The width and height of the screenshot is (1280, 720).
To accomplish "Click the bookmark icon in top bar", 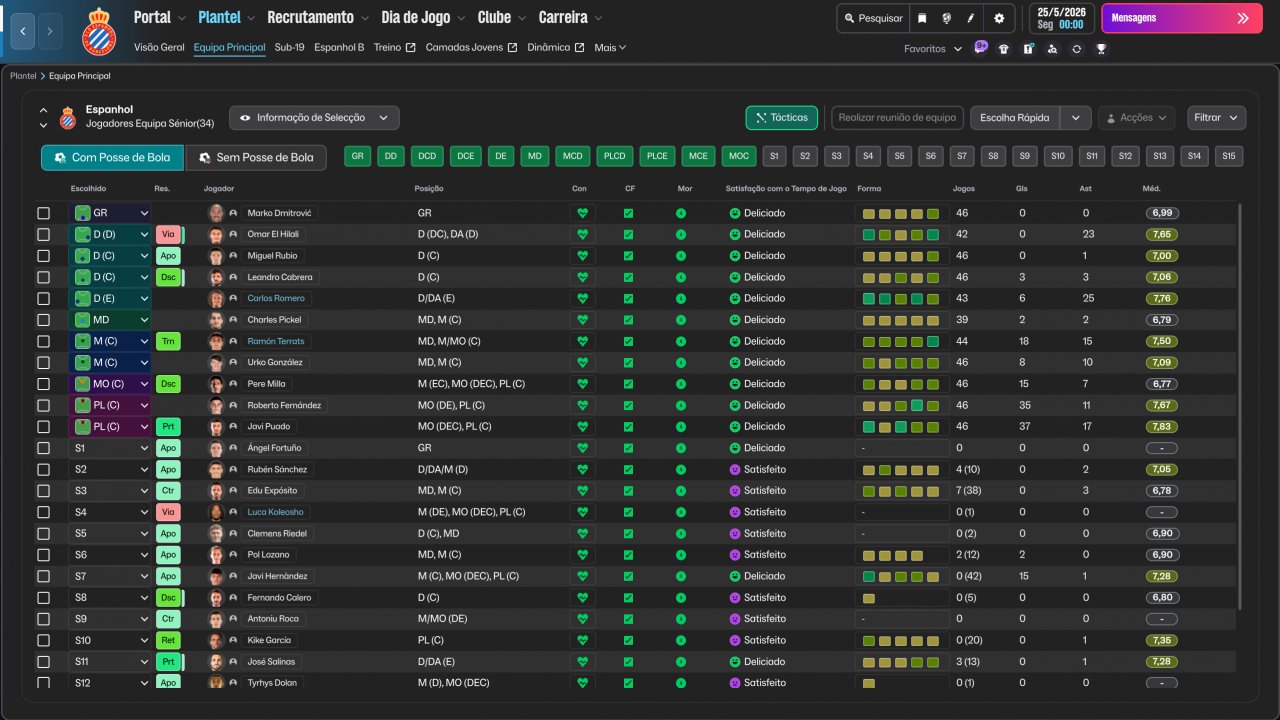I will coord(921,18).
